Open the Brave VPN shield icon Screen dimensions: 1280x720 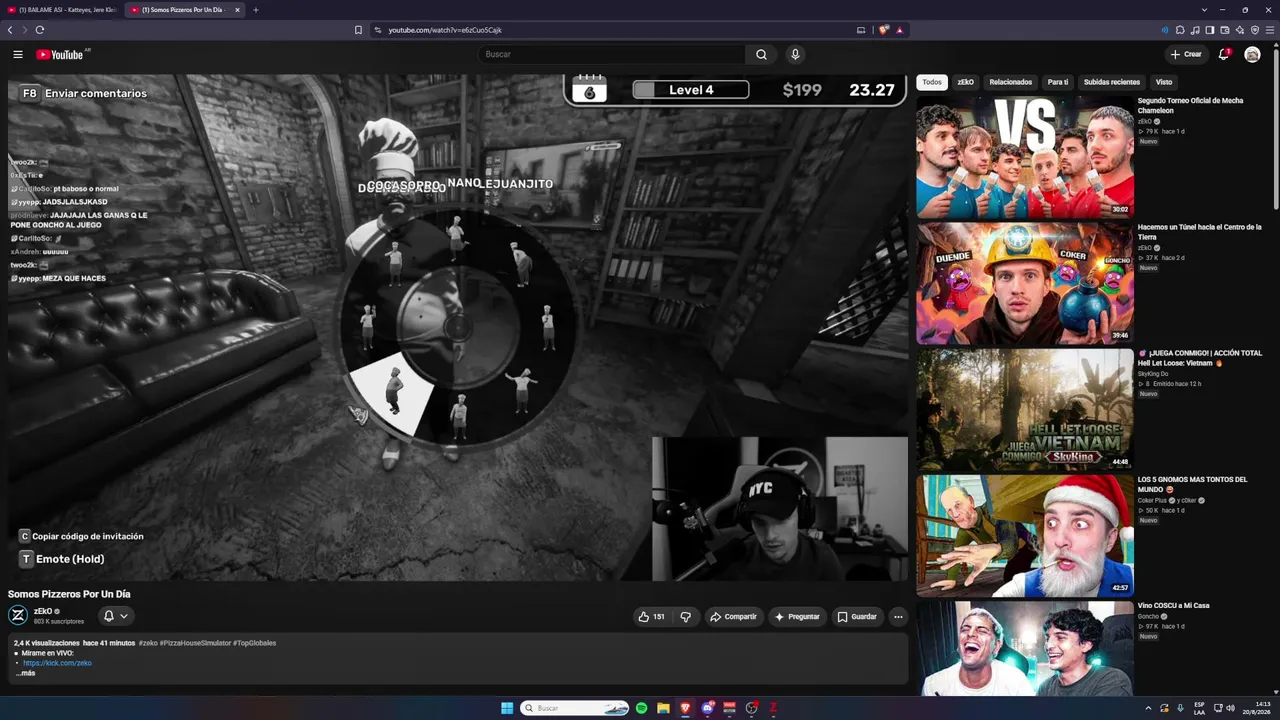pyautogui.click(x=1255, y=30)
